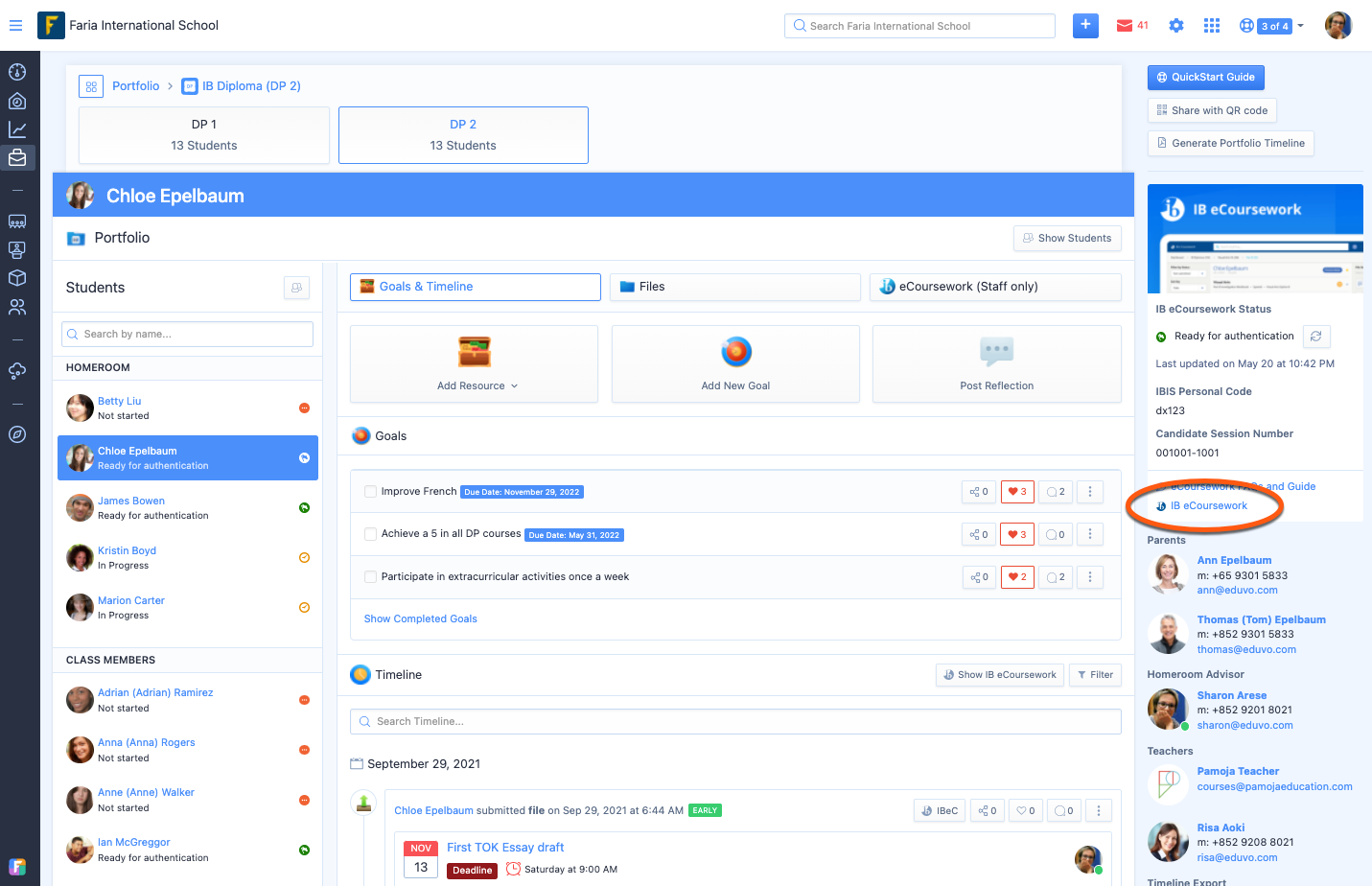Open the mail inbox with 41 messages
1372x886 pixels.
click(x=1132, y=26)
